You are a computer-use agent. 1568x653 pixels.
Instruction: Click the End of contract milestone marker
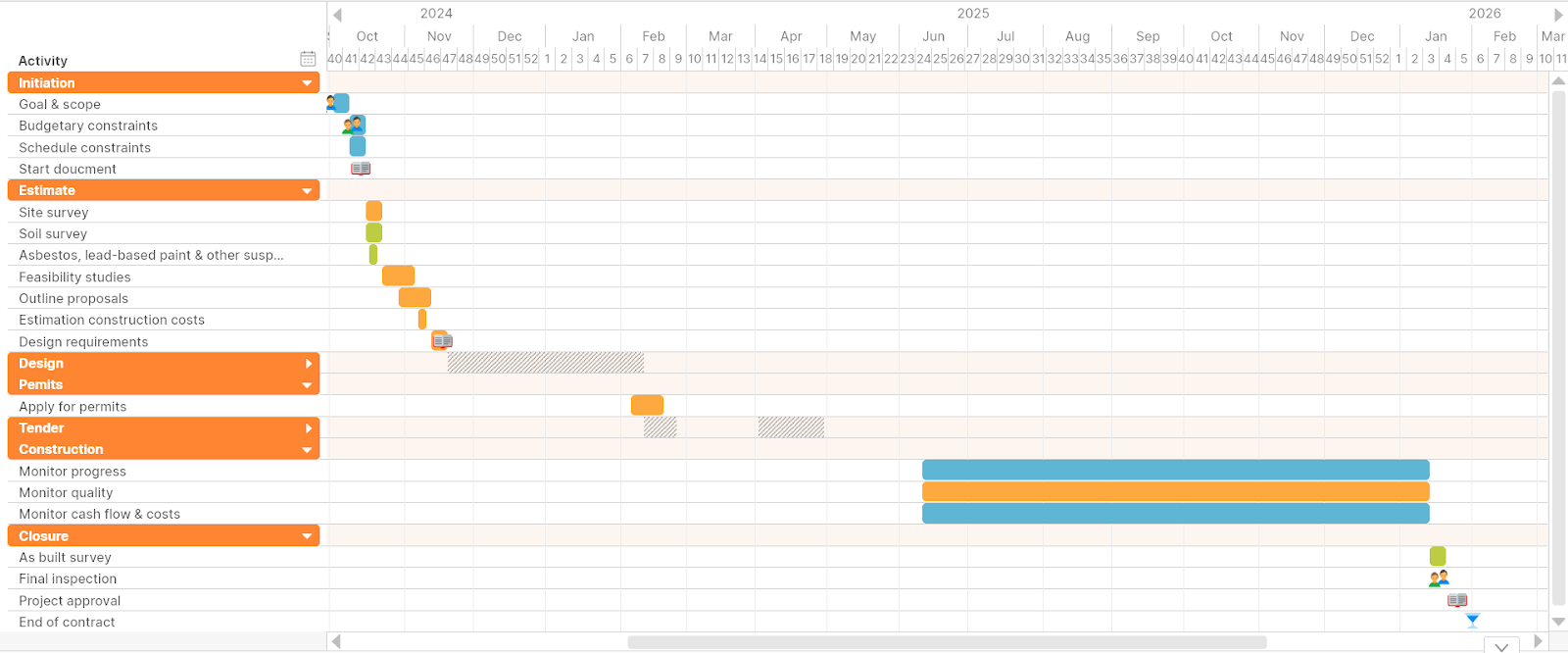tap(1472, 620)
